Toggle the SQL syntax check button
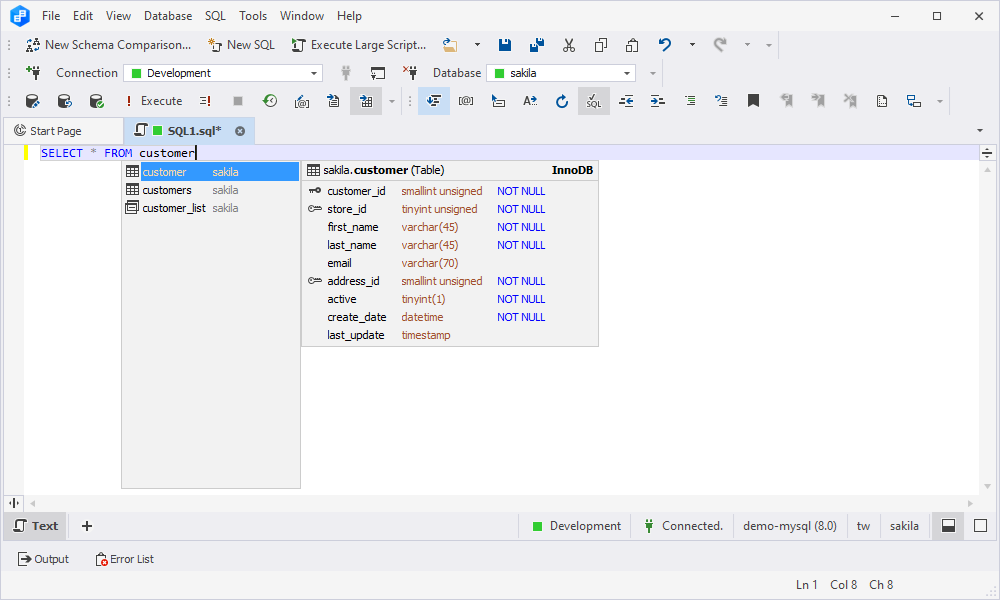Screen dimensions: 1000x600 [x=594, y=101]
